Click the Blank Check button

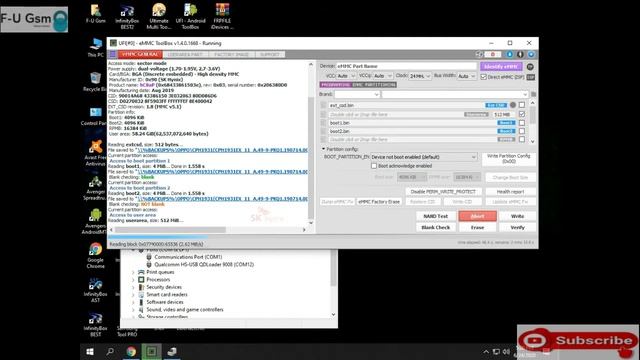[x=436, y=227]
